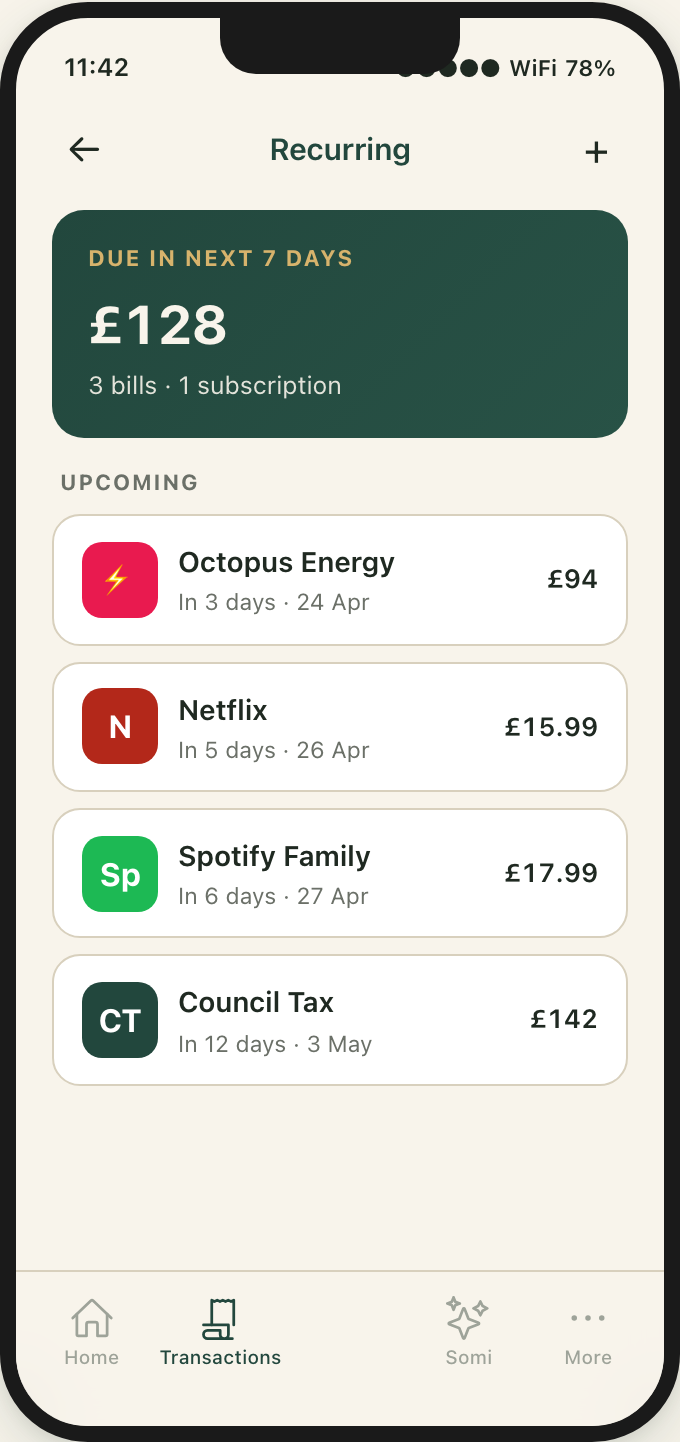Open the Spotify Family icon
The width and height of the screenshot is (680, 1442).
pos(119,873)
